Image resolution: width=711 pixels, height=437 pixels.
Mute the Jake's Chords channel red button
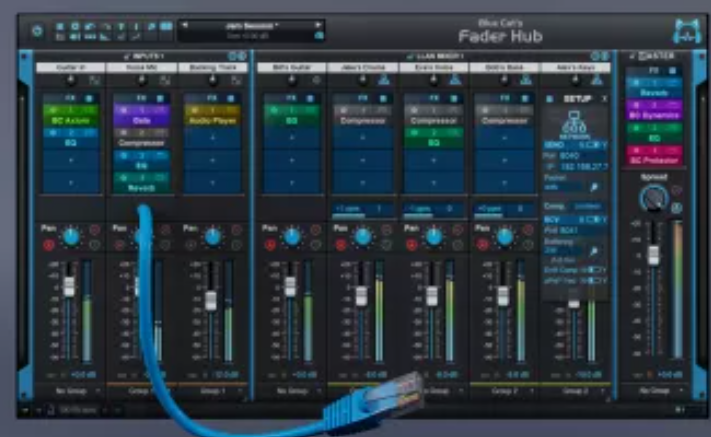(x=341, y=245)
